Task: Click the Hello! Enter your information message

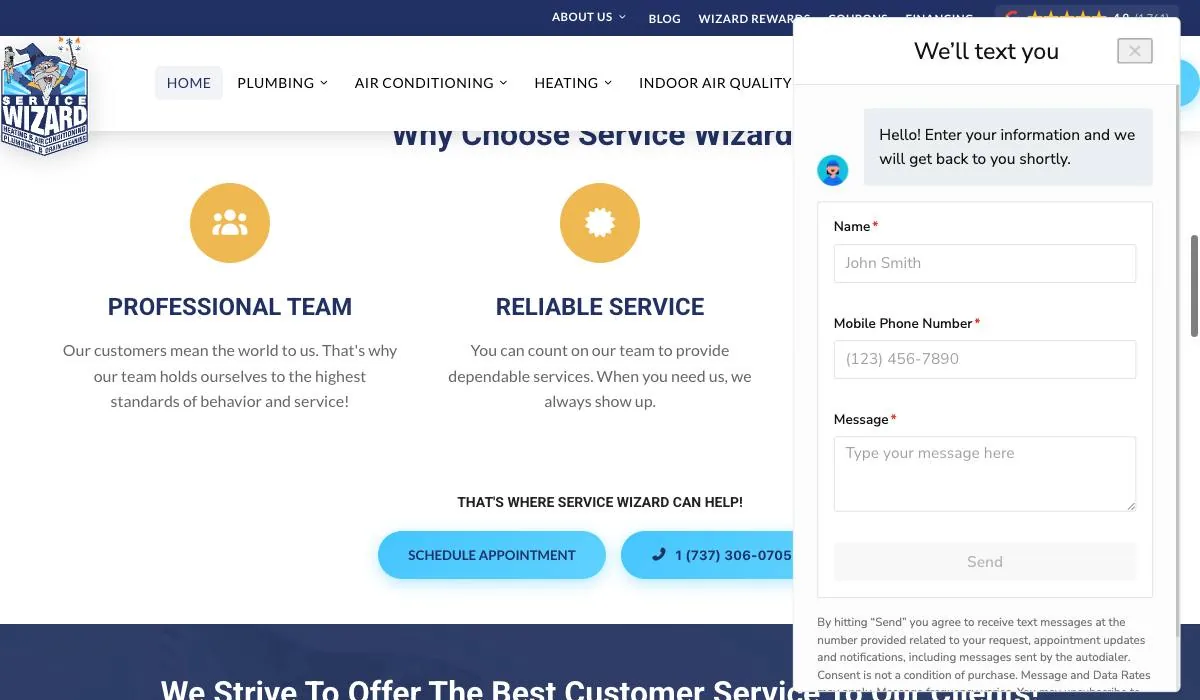Action: (x=1008, y=147)
